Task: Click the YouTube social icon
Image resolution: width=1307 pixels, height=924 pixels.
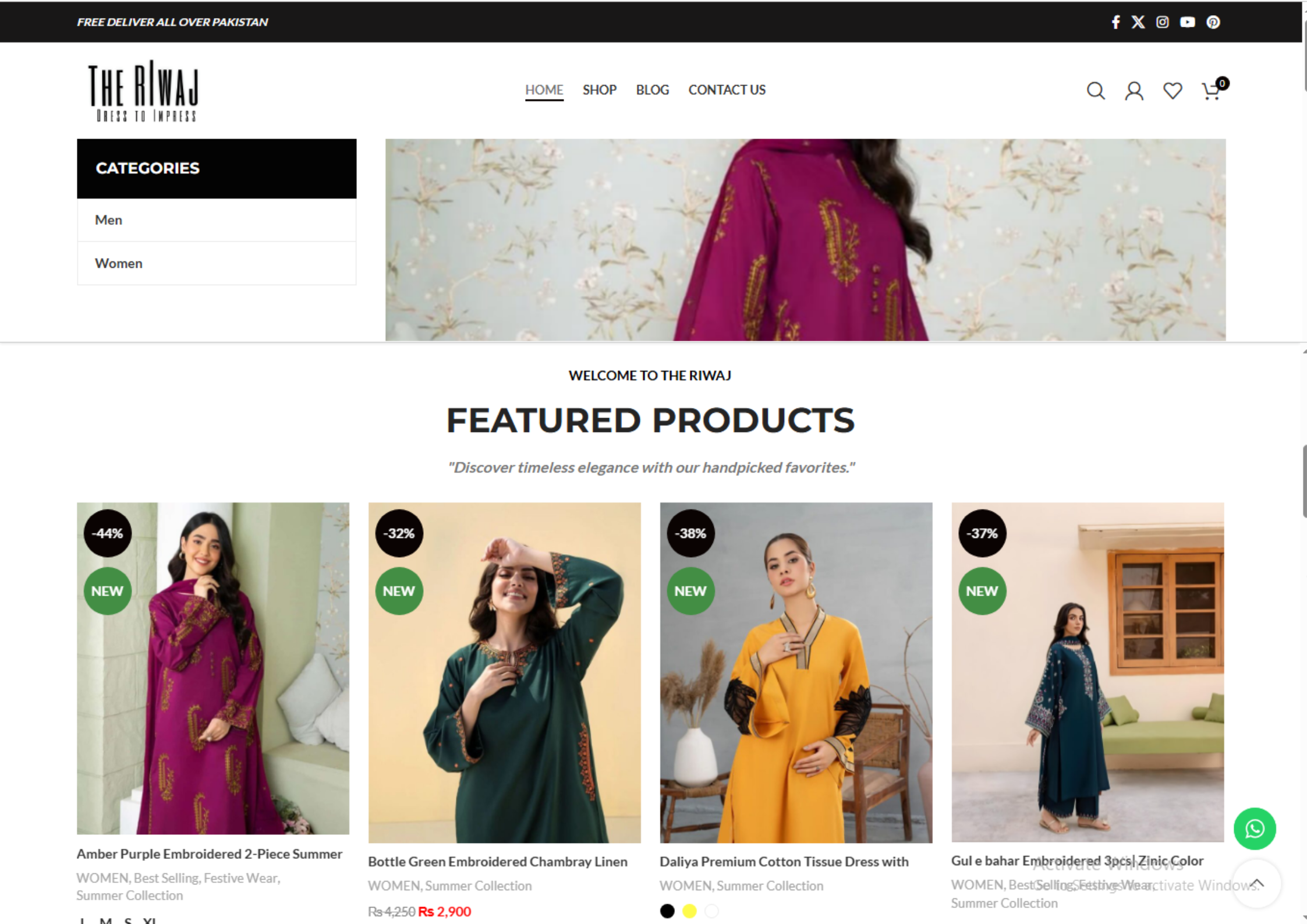Action: (1187, 22)
